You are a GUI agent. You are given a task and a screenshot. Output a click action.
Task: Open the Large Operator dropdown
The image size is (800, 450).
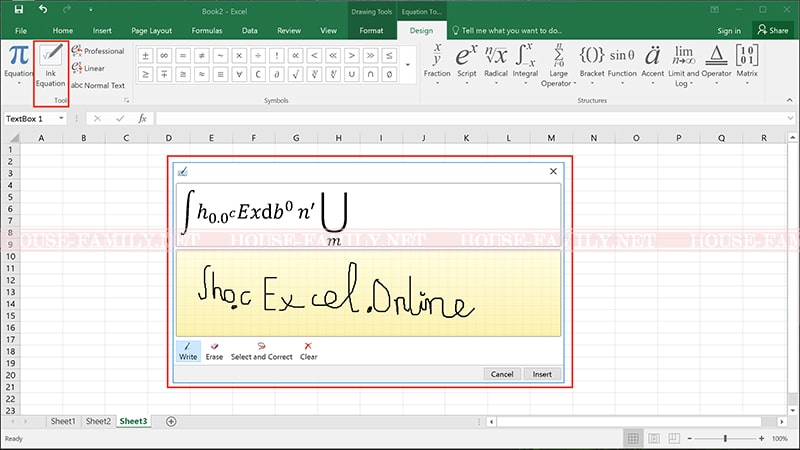pos(558,65)
